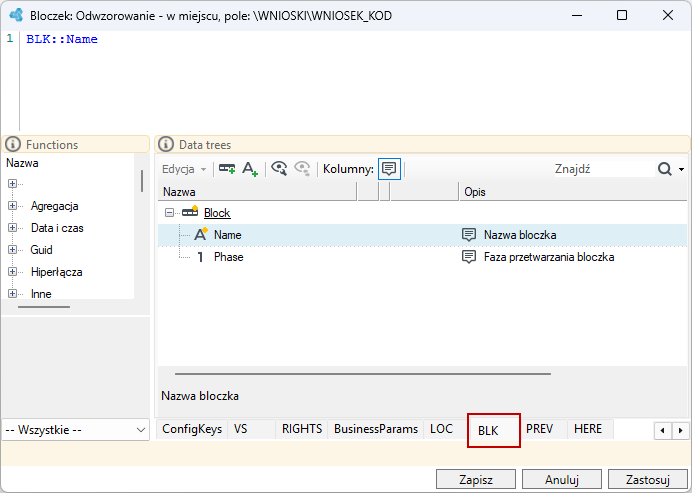Switch to the BusinessParams tab
692x493 pixels.
[x=376, y=429]
